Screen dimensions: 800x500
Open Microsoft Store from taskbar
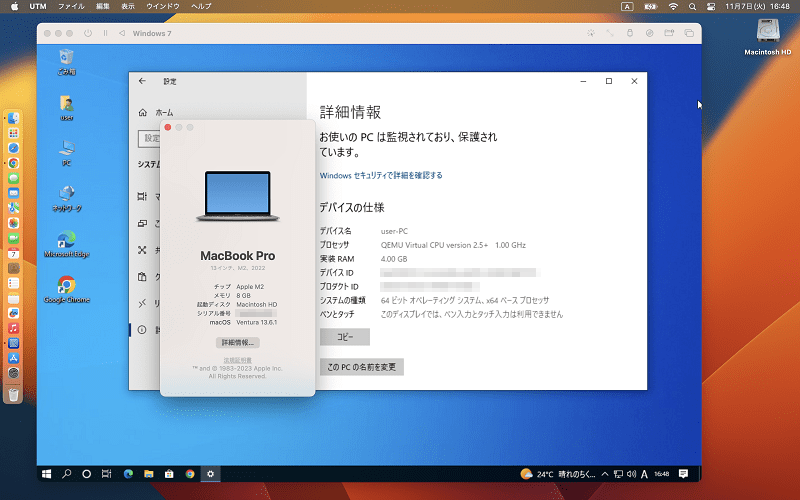(169, 474)
